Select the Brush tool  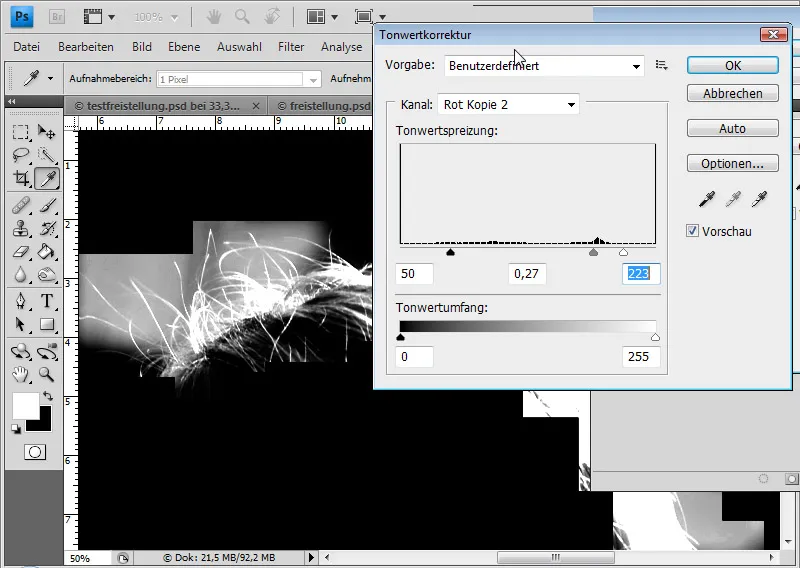pos(47,206)
